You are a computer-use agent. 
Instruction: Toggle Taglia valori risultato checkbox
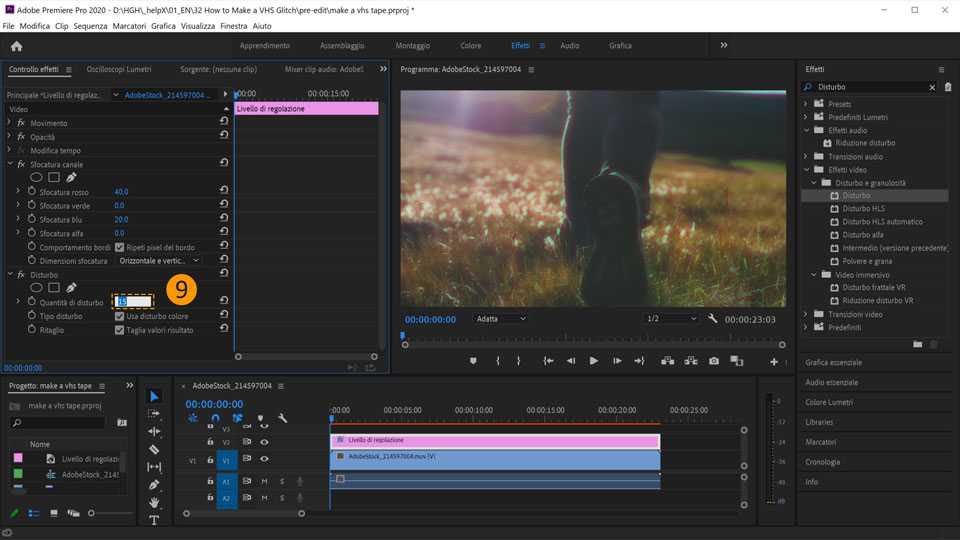coord(119,330)
